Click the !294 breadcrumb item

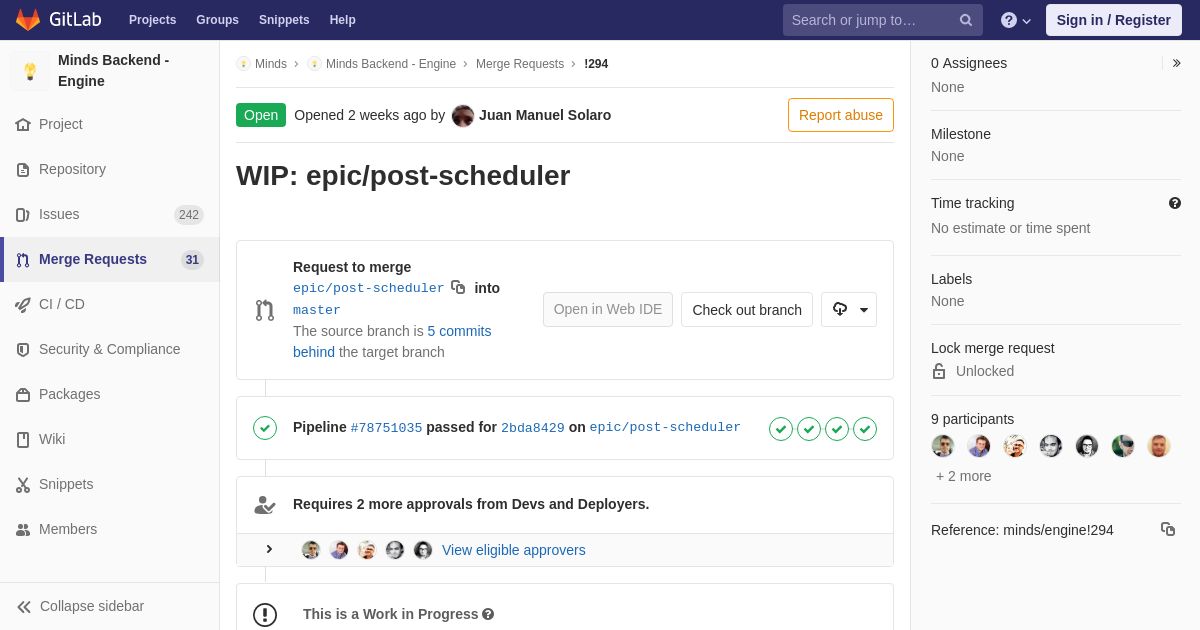(x=596, y=64)
